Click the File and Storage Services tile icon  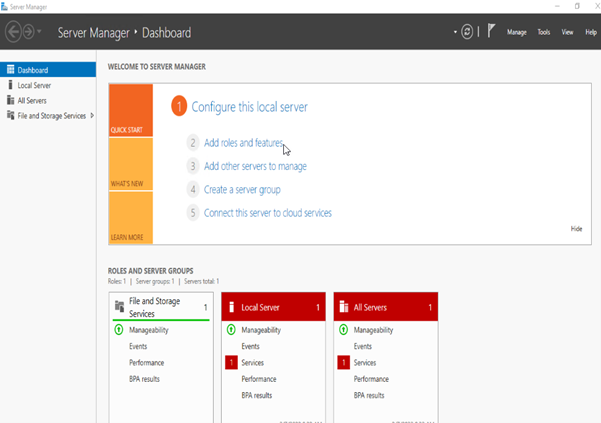(x=120, y=307)
